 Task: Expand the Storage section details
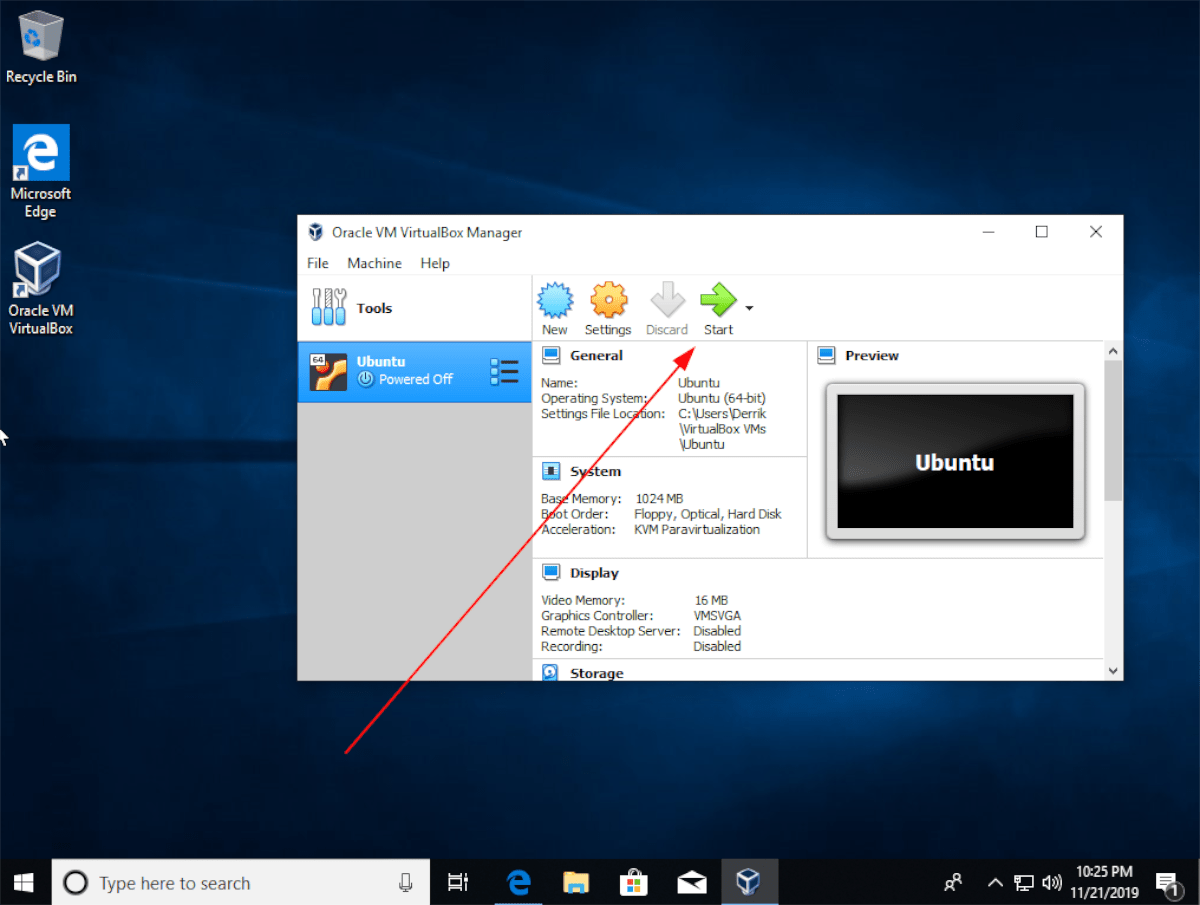[551, 673]
